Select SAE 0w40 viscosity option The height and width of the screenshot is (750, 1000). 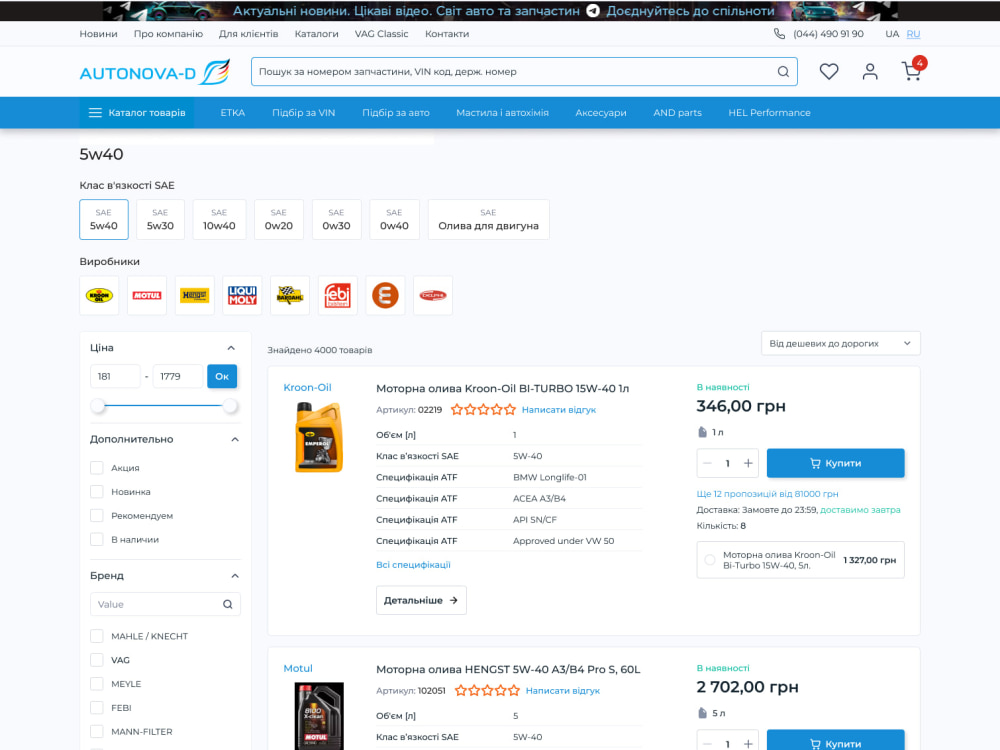tap(394, 219)
